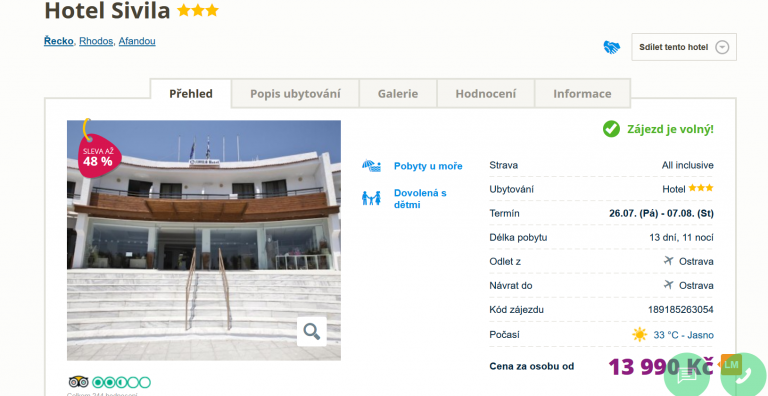768x396 pixels.
Task: Click the stars in the Ubytování row
Action: pyautogui.click(x=701, y=188)
